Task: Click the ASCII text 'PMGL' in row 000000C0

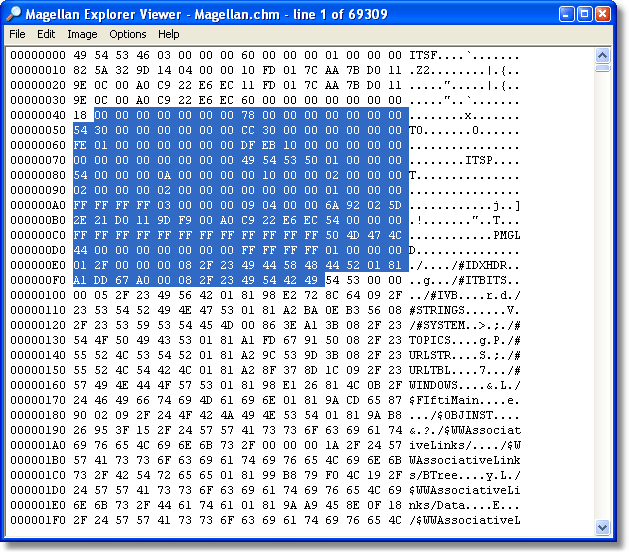Action: pyautogui.click(x=507, y=235)
